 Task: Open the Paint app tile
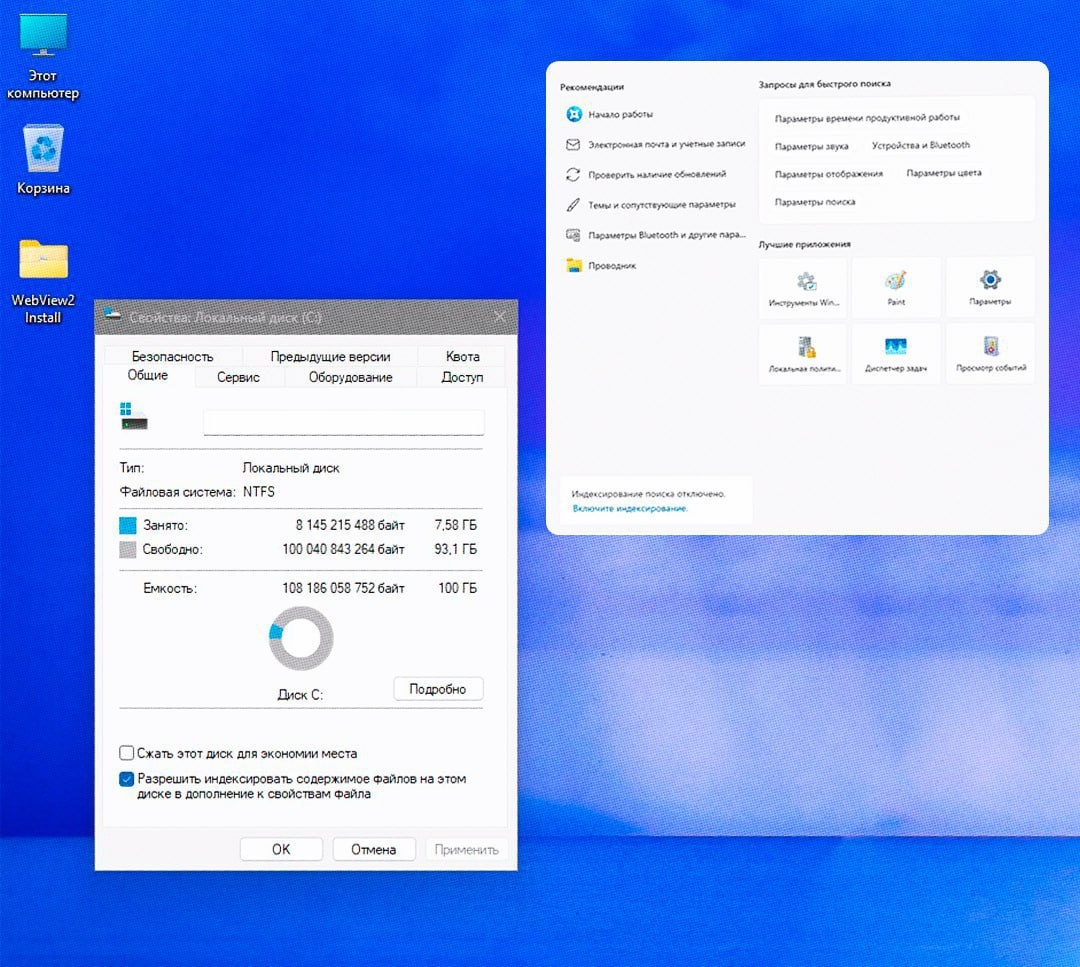pos(895,288)
